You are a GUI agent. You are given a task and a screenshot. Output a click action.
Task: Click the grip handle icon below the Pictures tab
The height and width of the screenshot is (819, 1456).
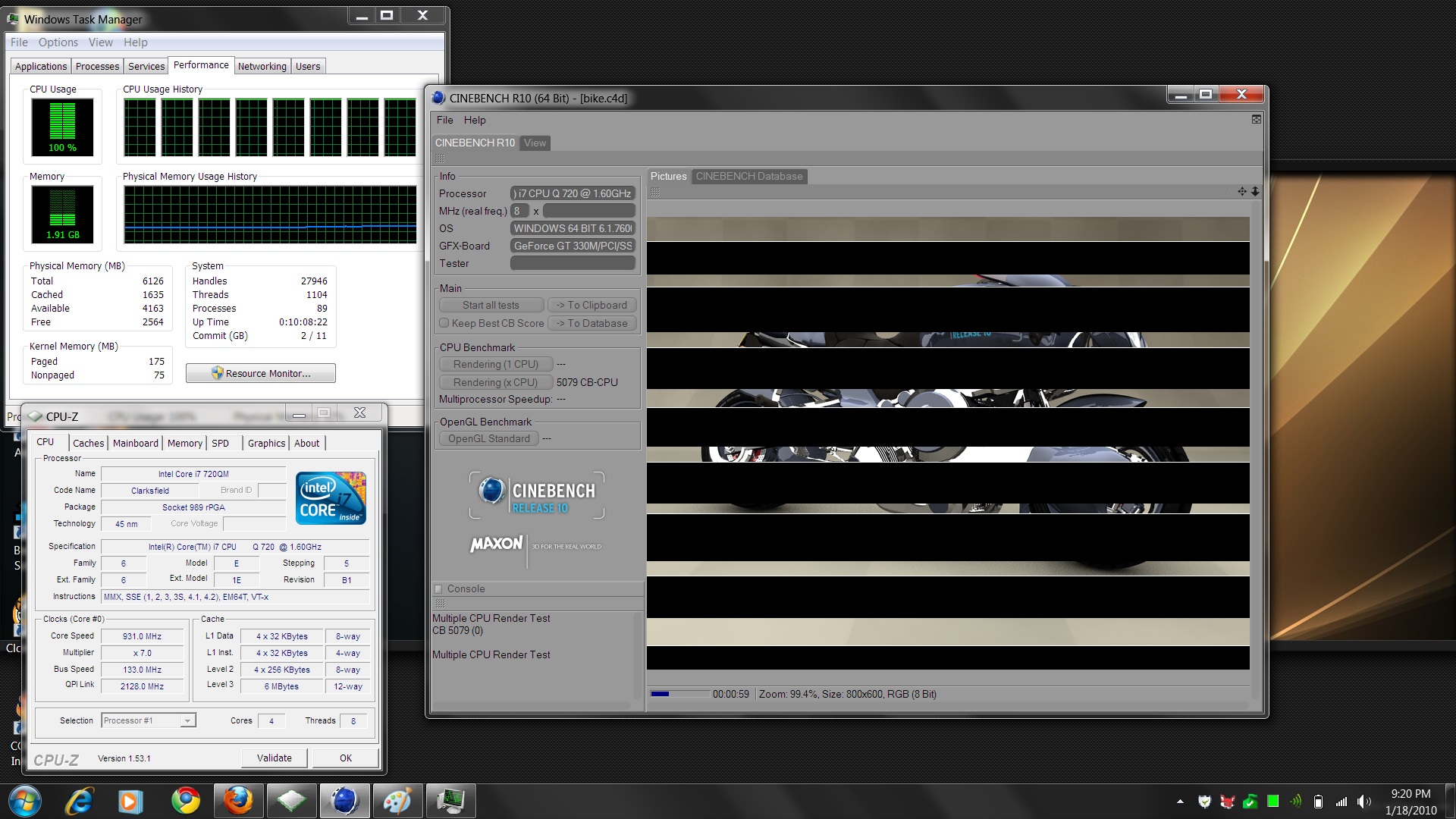tap(655, 193)
